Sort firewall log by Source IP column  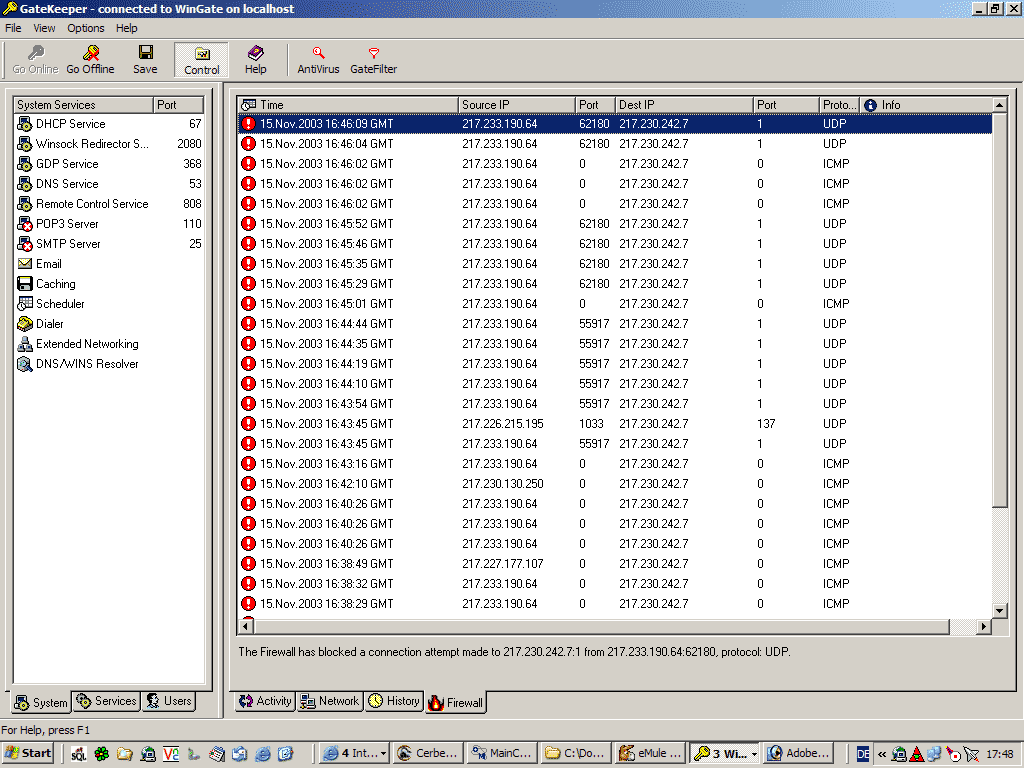click(x=517, y=104)
